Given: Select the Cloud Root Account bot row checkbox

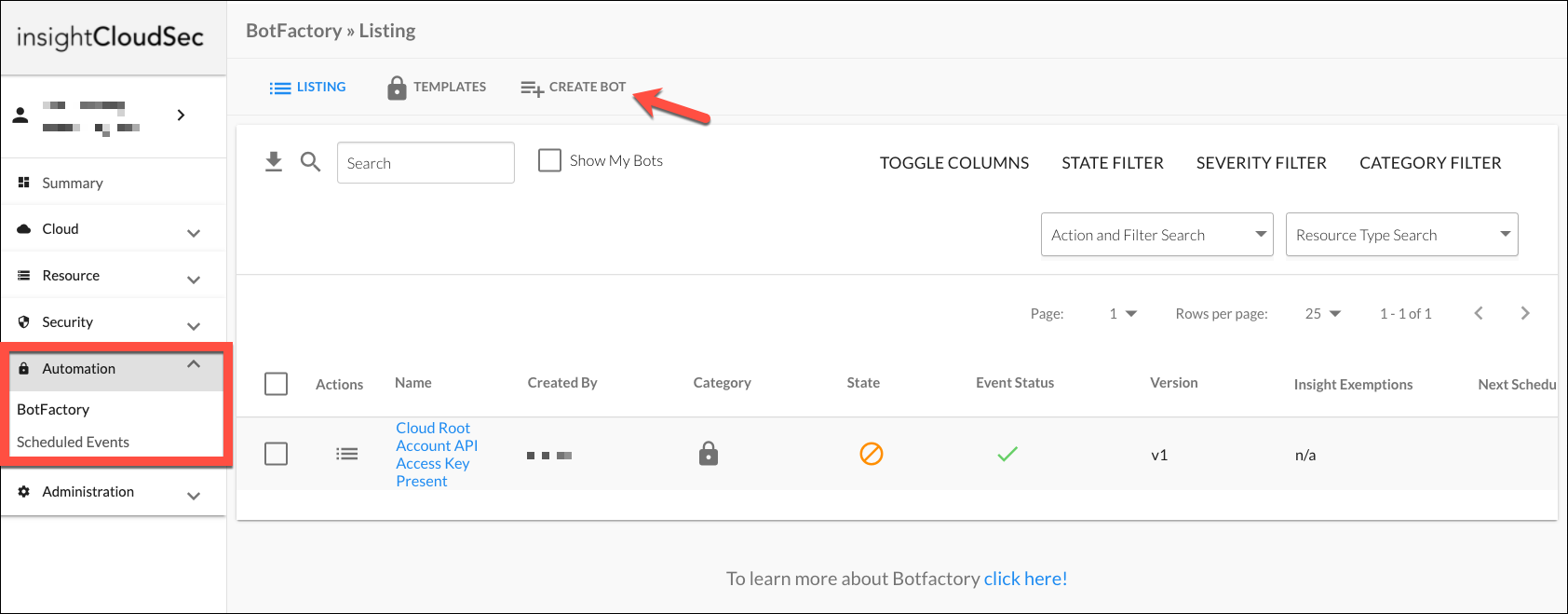Looking at the screenshot, I should pyautogui.click(x=276, y=454).
